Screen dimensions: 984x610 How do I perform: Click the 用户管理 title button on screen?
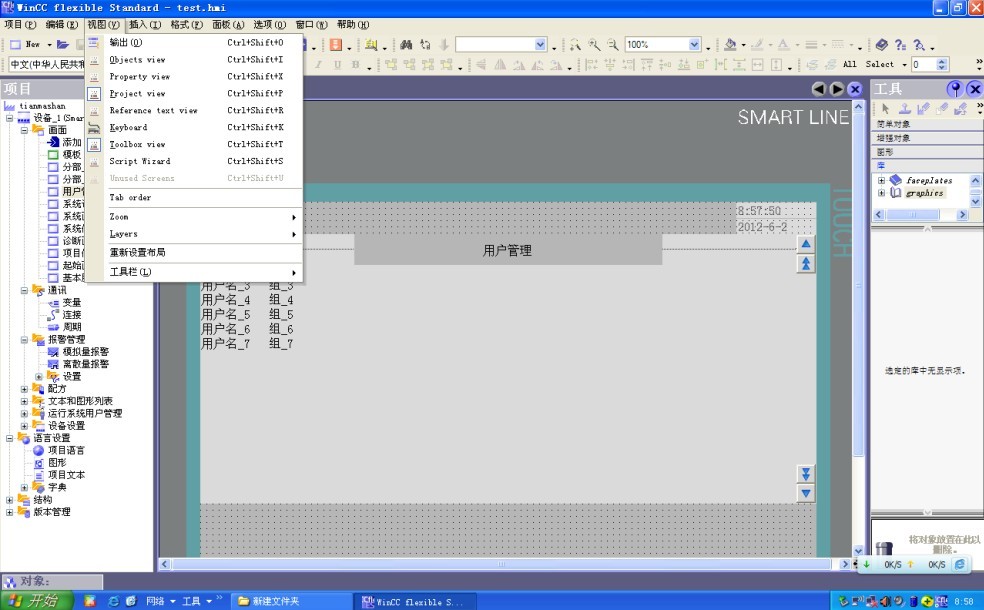pyautogui.click(x=508, y=250)
